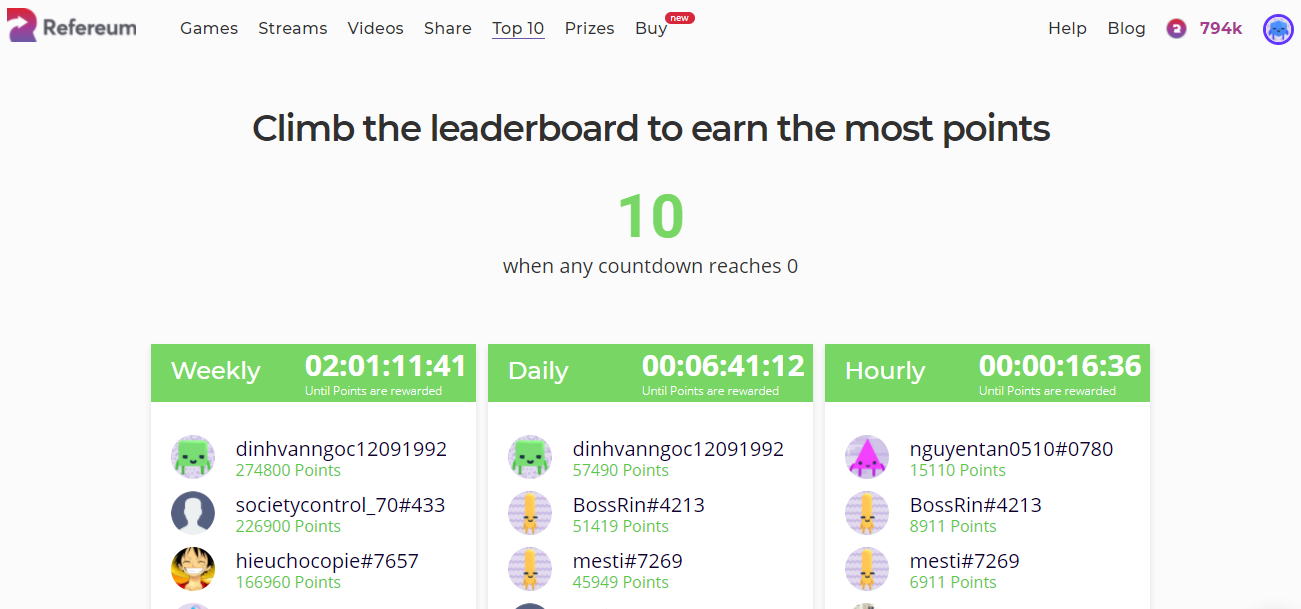Click daily dinhvanngoc12091992 username
Screen dimensions: 1301x609
click(x=678, y=449)
